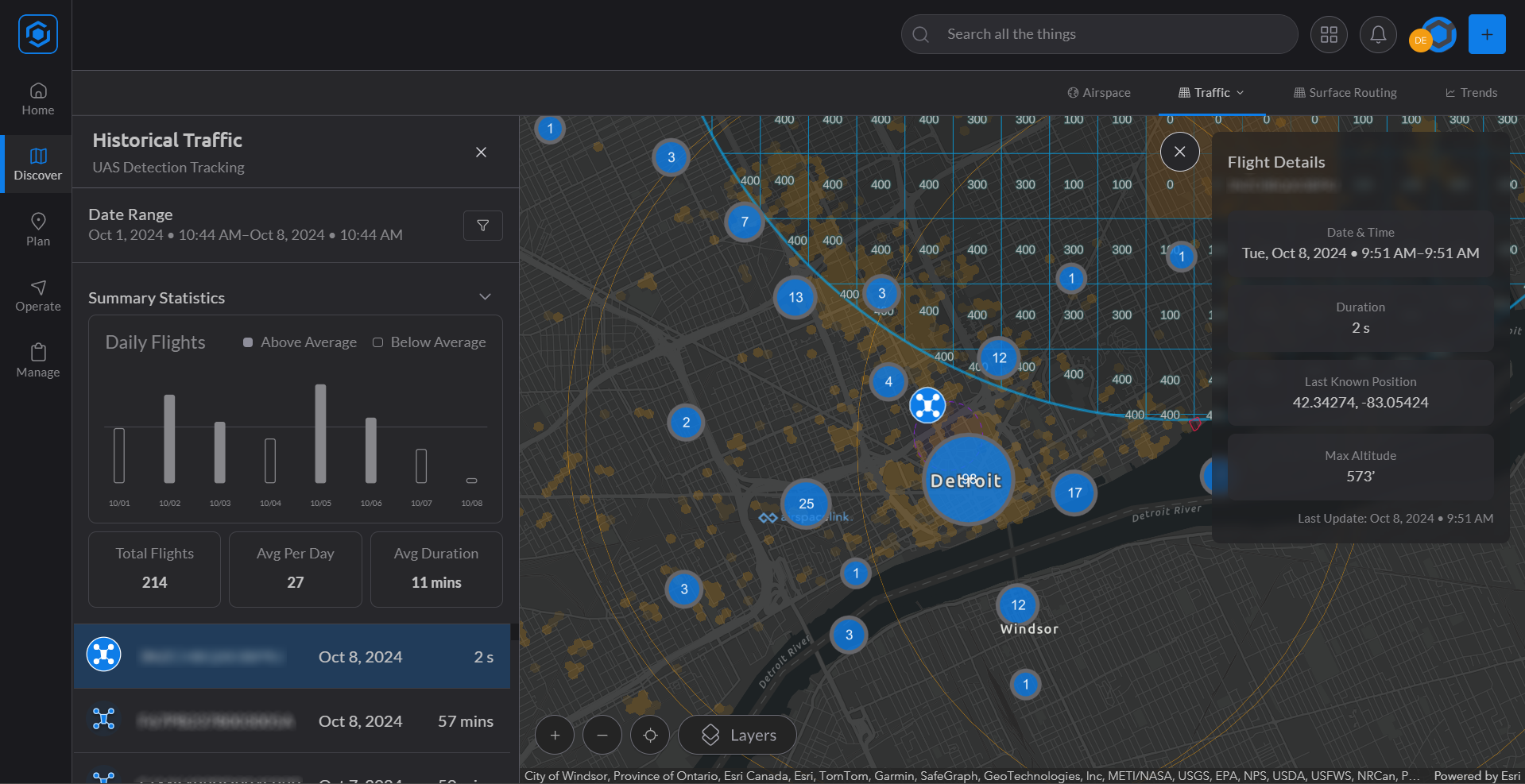
Task: Collapse the Summary Statistics section
Action: (x=485, y=297)
